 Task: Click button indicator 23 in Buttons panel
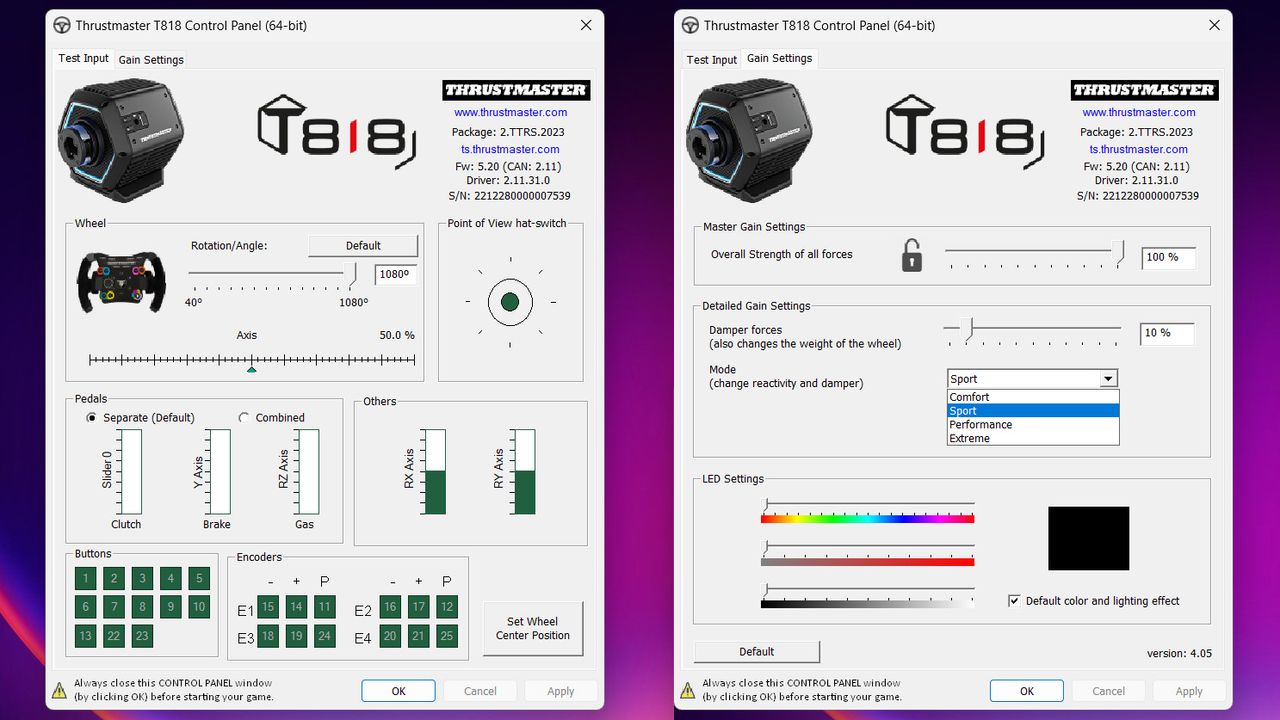point(142,635)
